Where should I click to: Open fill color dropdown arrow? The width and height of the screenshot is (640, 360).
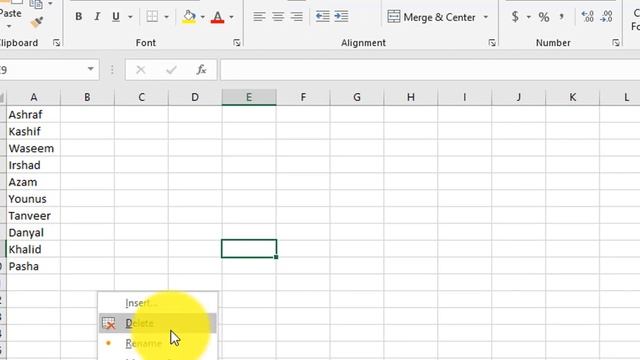click(202, 17)
